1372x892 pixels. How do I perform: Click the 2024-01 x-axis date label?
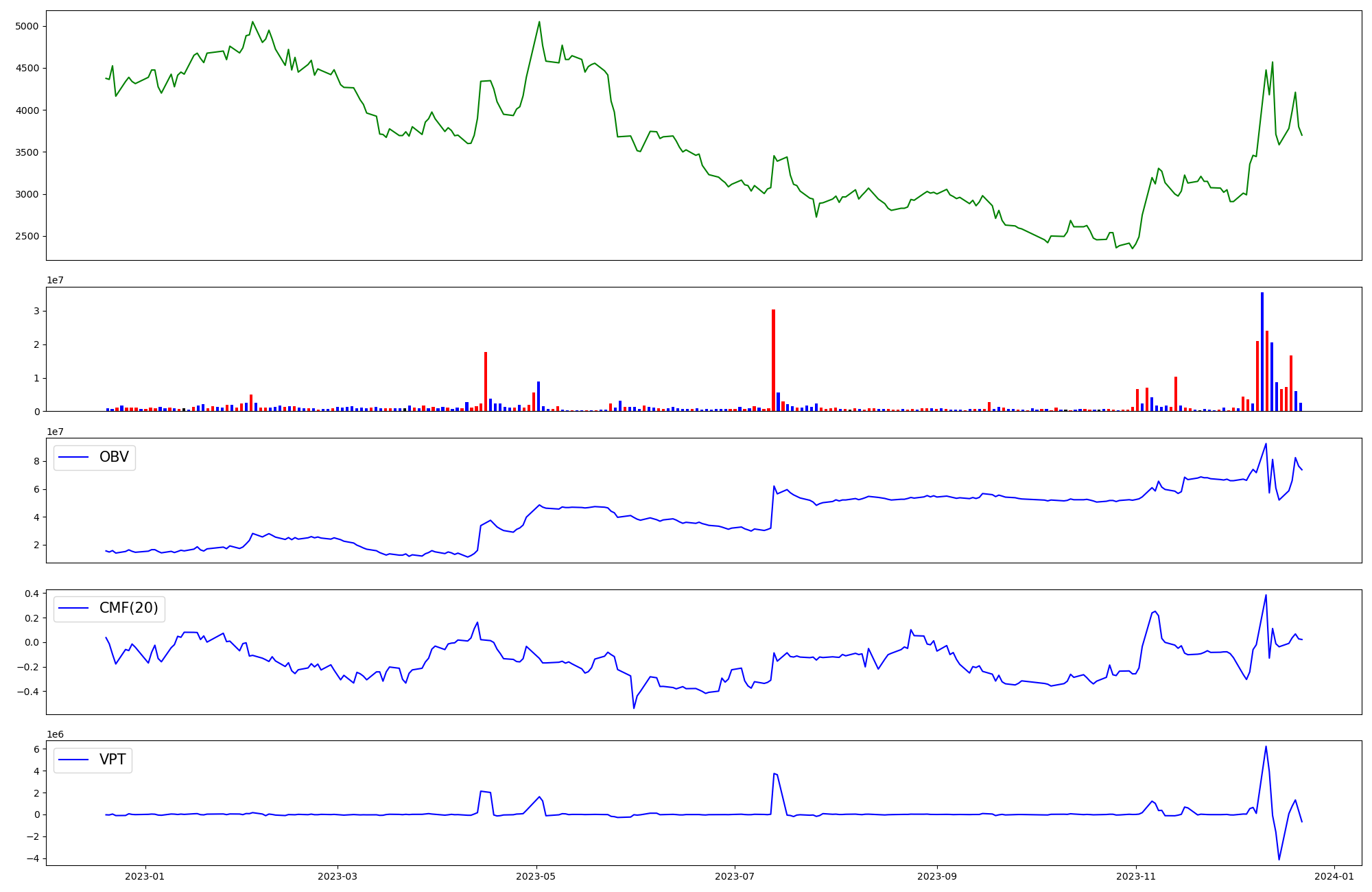(x=1334, y=876)
